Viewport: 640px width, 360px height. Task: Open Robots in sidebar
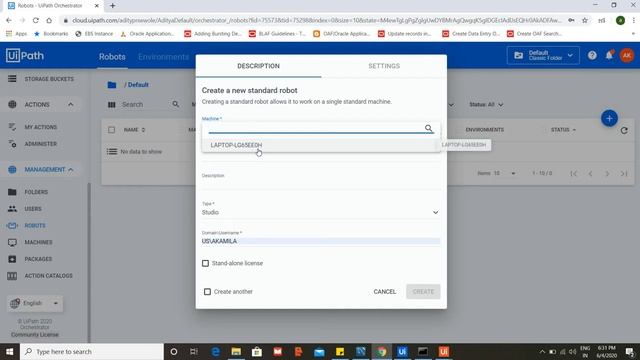(x=34, y=225)
